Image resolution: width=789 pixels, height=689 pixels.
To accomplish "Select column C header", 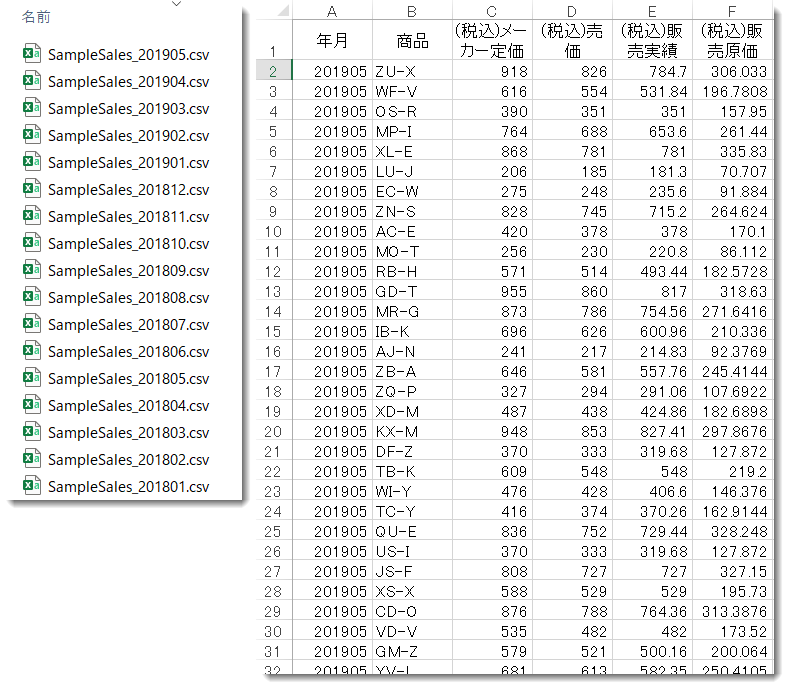I will [x=492, y=11].
